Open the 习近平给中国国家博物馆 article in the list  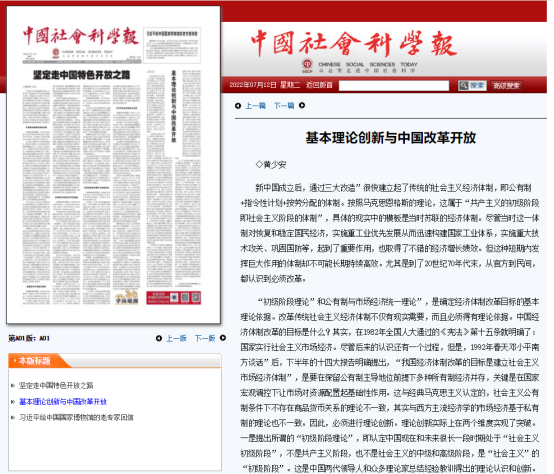tap(76, 417)
